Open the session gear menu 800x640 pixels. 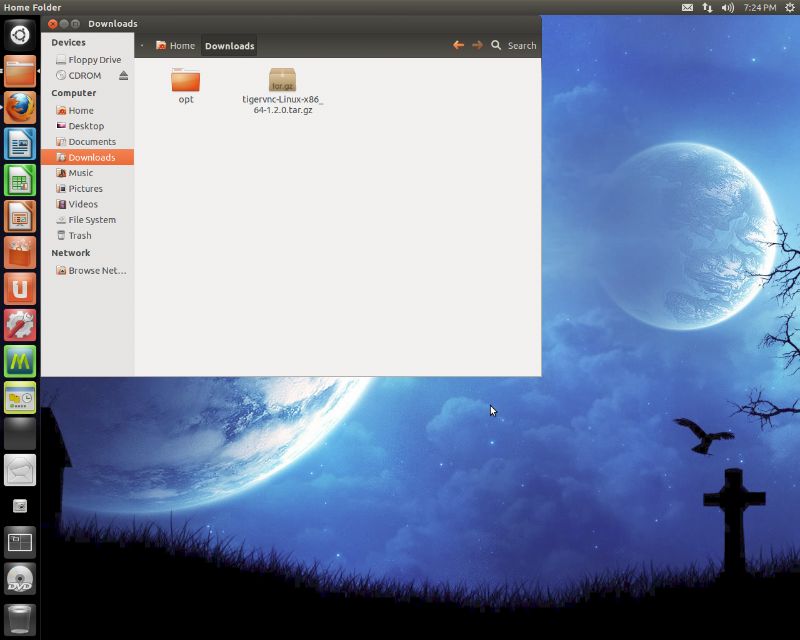point(789,7)
